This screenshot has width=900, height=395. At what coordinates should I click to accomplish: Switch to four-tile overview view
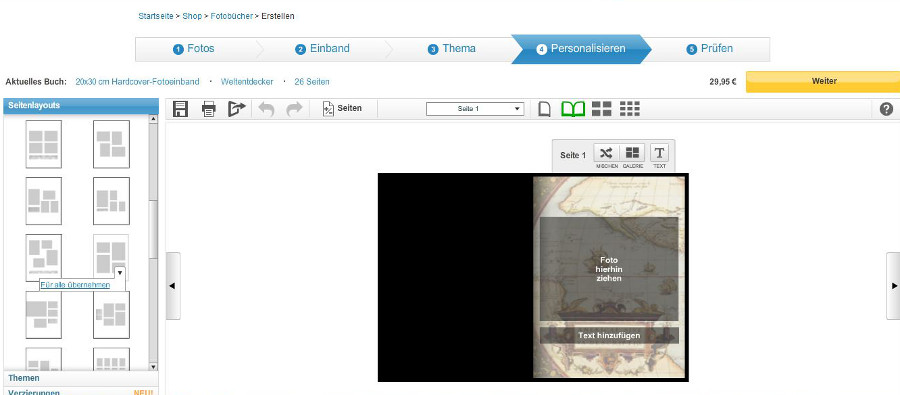602,109
